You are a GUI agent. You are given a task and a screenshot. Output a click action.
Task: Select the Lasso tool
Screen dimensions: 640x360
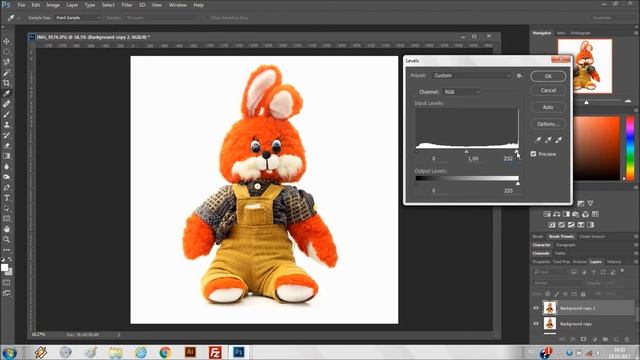click(7, 62)
